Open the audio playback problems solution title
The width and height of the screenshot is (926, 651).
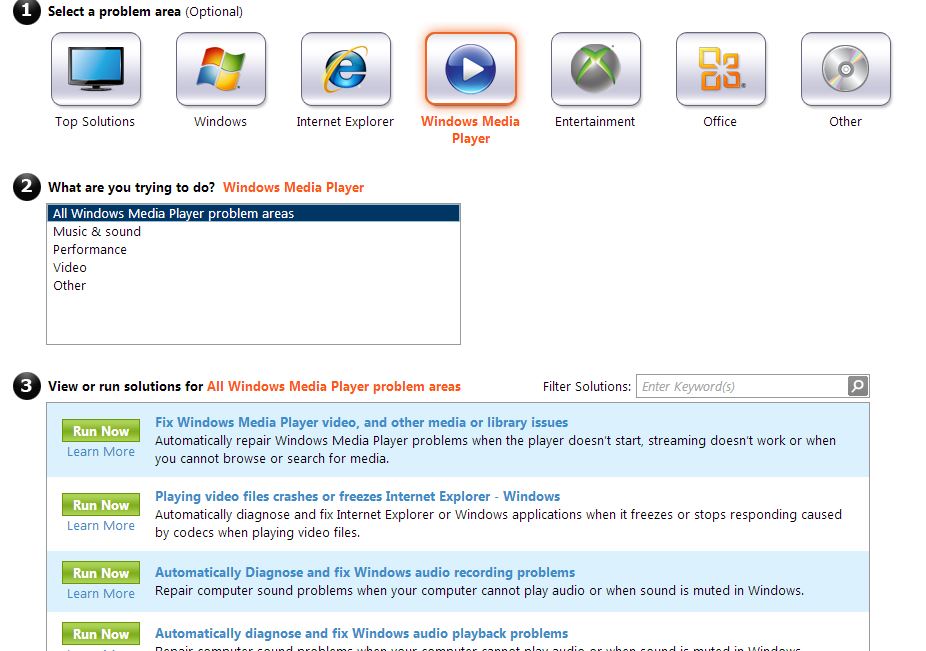361,634
